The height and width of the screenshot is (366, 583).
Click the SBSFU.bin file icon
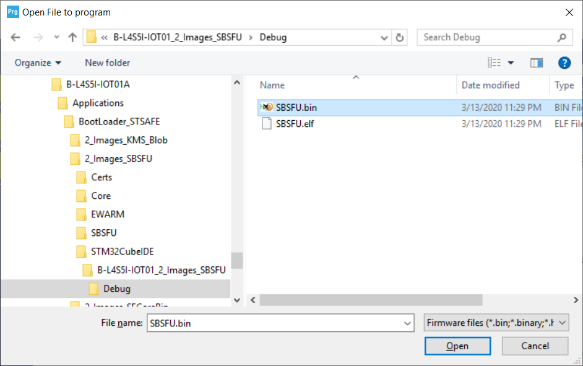[267, 107]
